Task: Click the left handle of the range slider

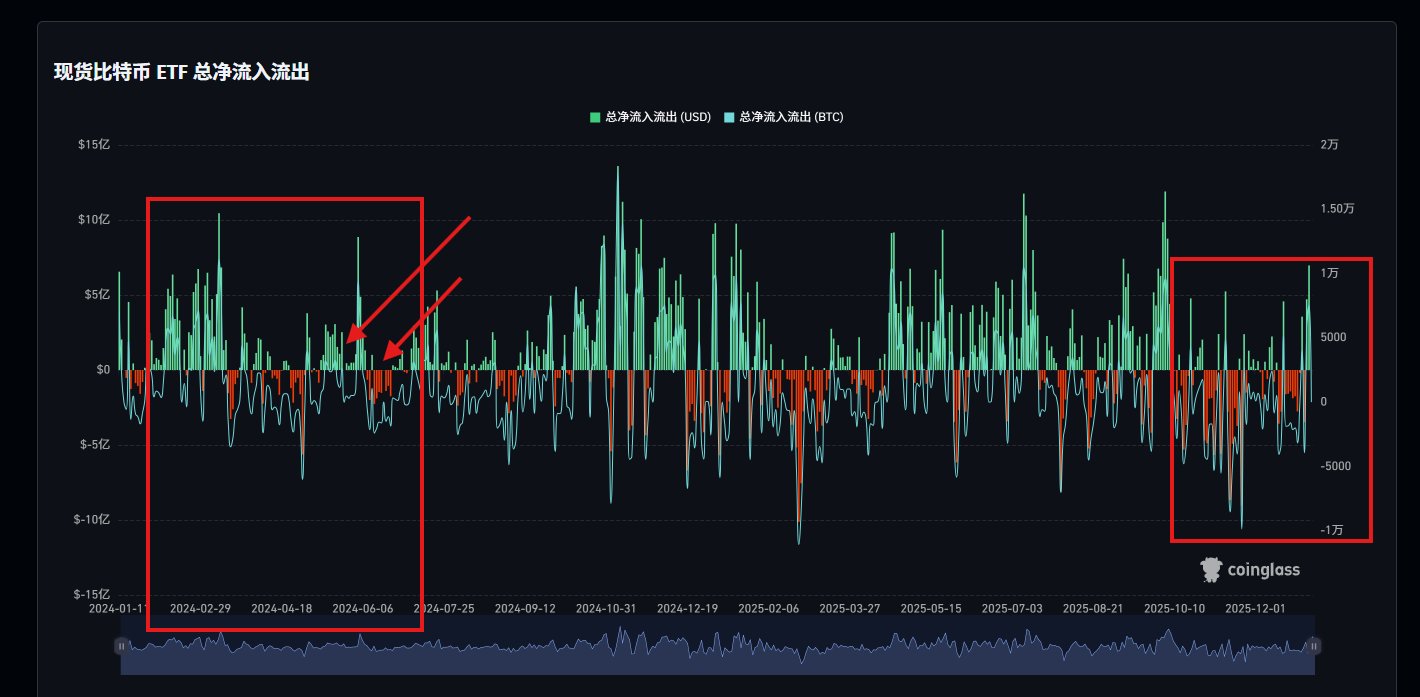Action: (121, 646)
